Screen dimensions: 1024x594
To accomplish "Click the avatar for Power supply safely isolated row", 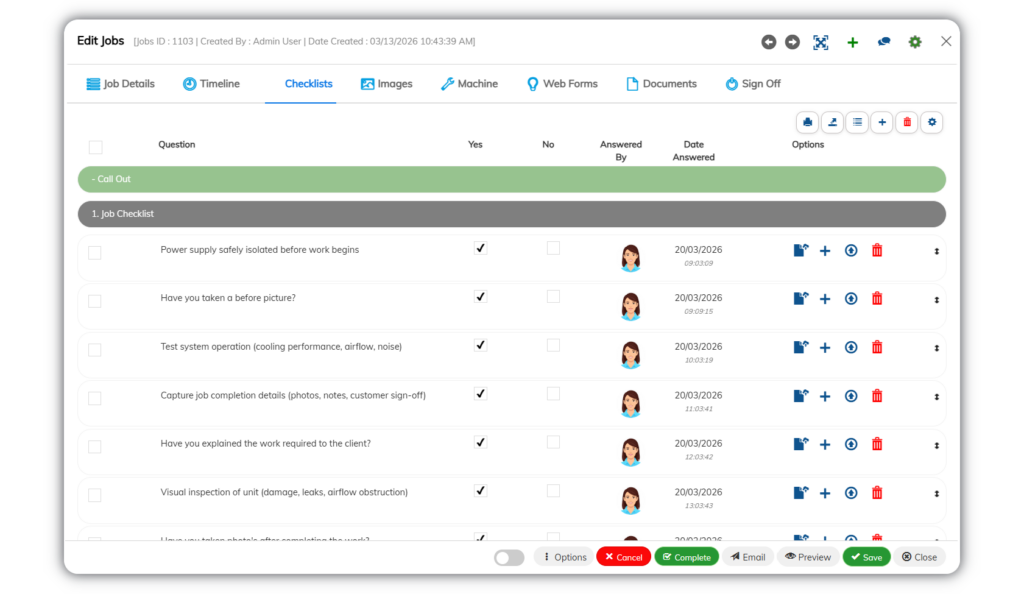I will pyautogui.click(x=631, y=258).
